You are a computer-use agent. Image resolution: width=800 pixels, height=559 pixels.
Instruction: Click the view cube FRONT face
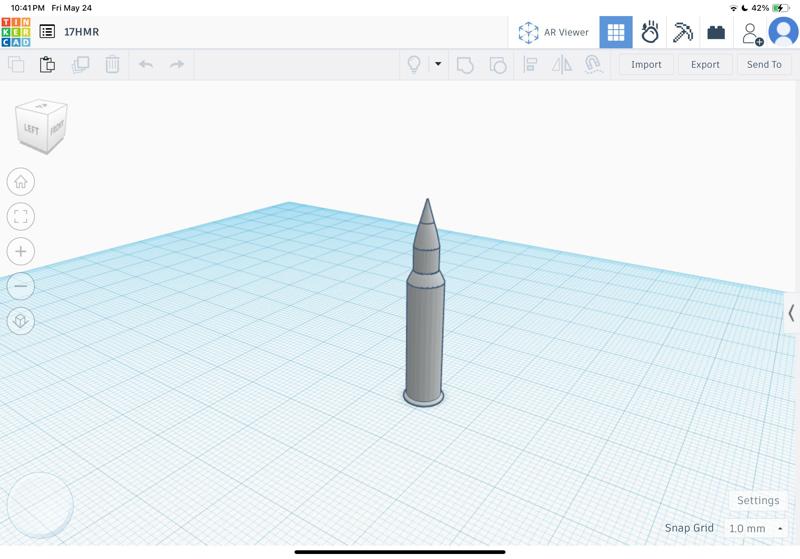pyautogui.click(x=57, y=128)
